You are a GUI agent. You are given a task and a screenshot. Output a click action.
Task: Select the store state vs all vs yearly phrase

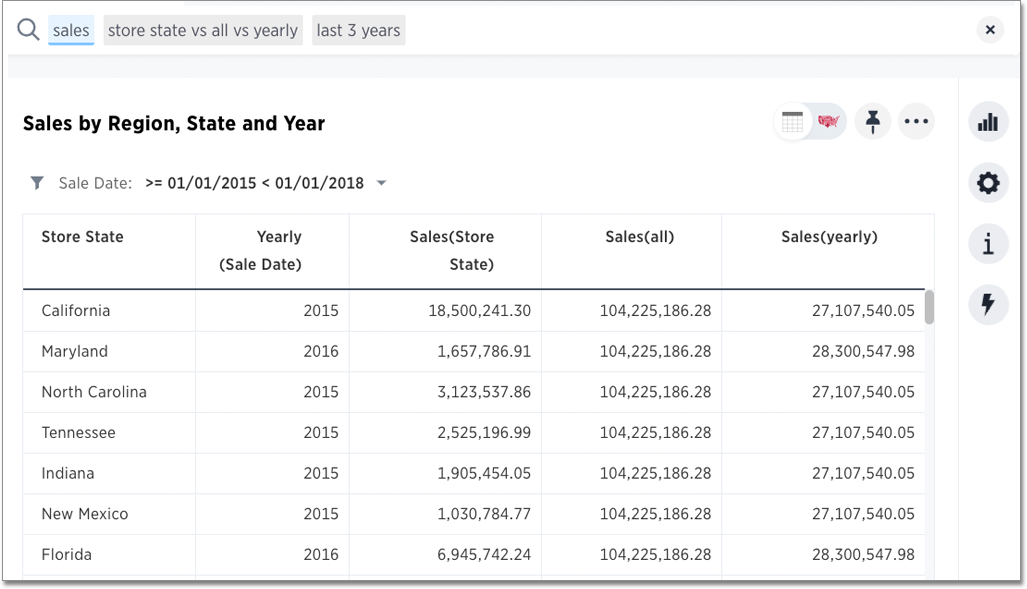pyautogui.click(x=202, y=29)
